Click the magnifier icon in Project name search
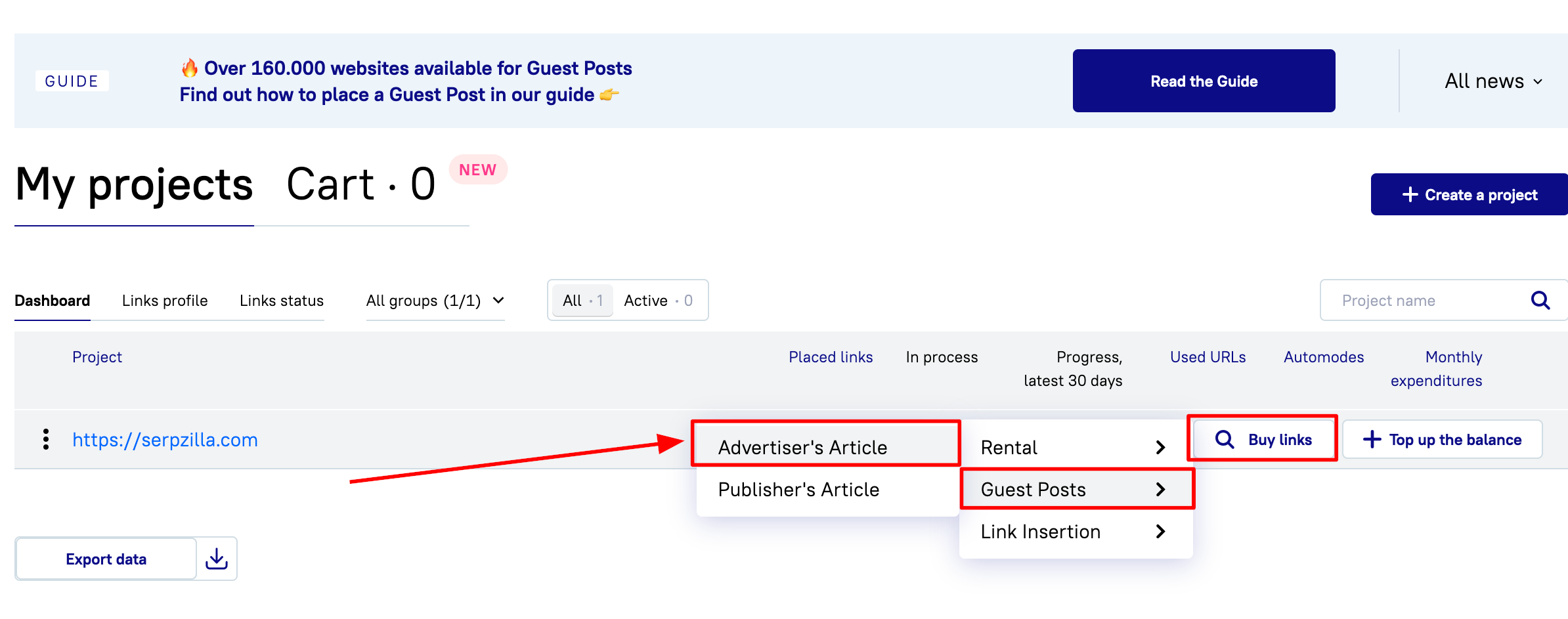This screenshot has height=619, width=1568. click(1540, 301)
